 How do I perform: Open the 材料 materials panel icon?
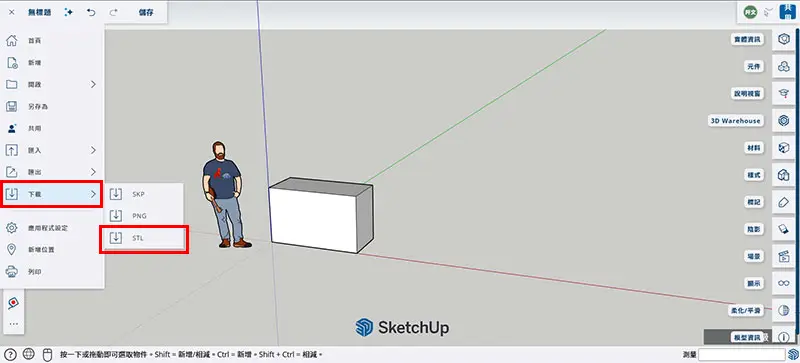coord(784,148)
